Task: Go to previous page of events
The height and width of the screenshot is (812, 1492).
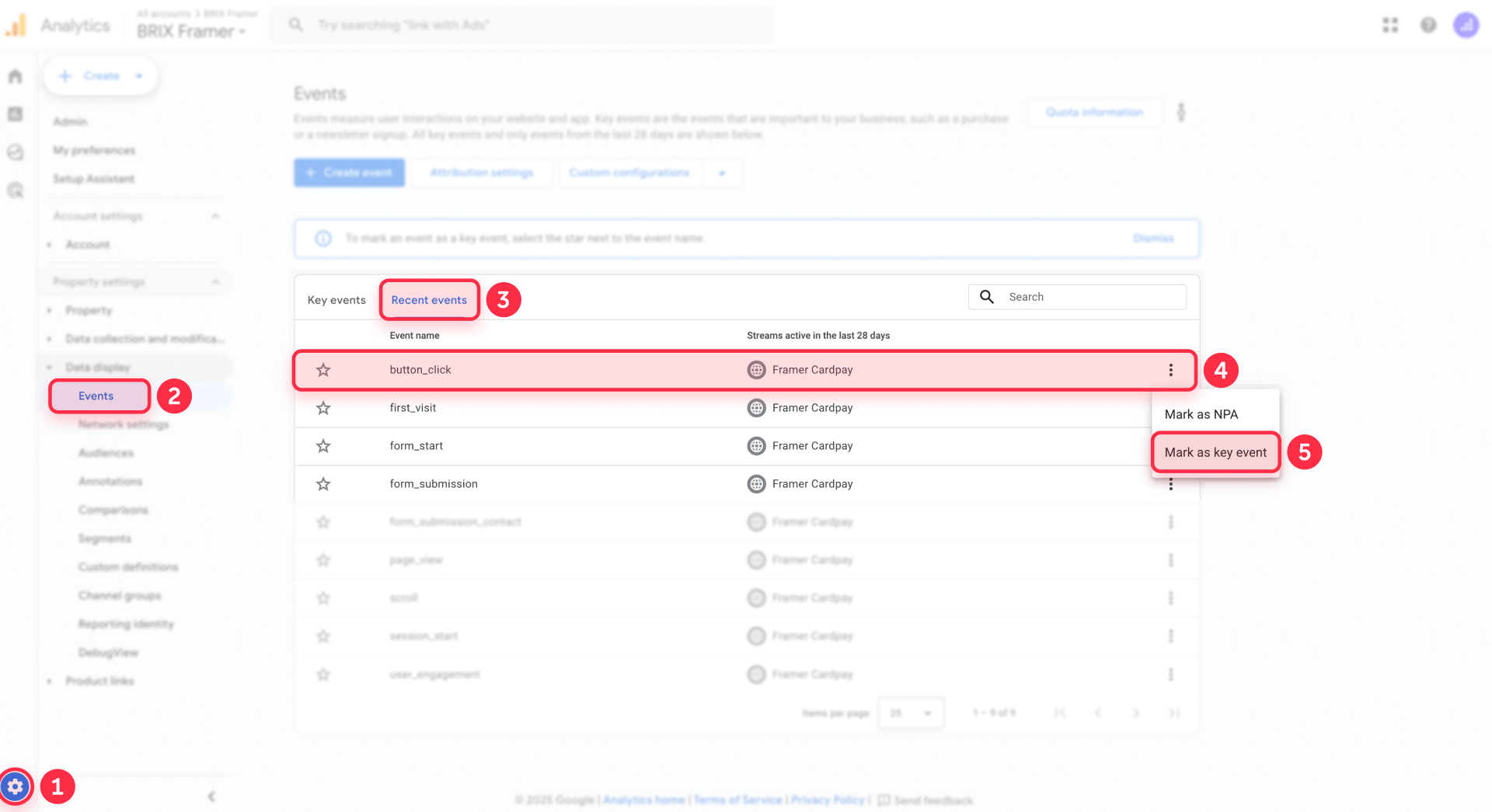Action: [1098, 713]
